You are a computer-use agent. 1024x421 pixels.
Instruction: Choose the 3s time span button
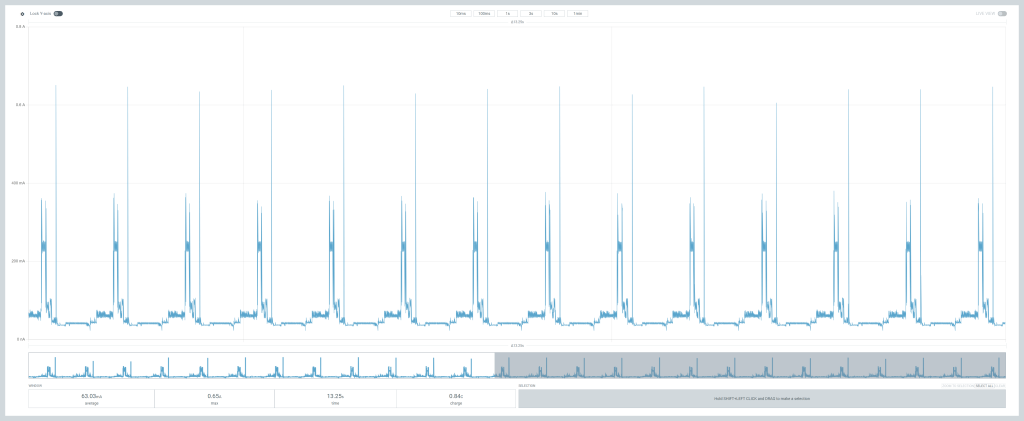tap(531, 14)
